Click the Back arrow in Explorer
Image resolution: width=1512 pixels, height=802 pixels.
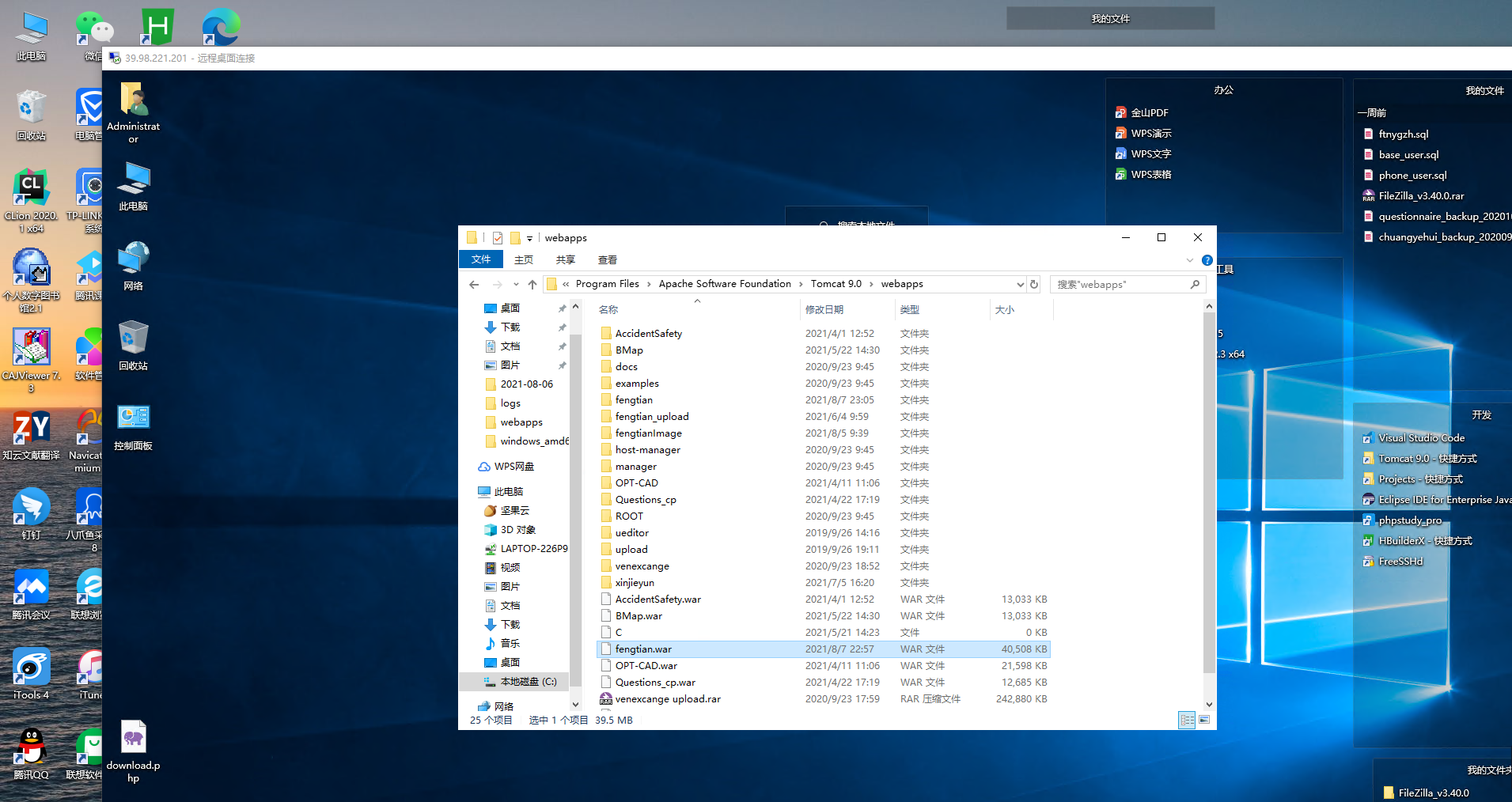click(474, 285)
